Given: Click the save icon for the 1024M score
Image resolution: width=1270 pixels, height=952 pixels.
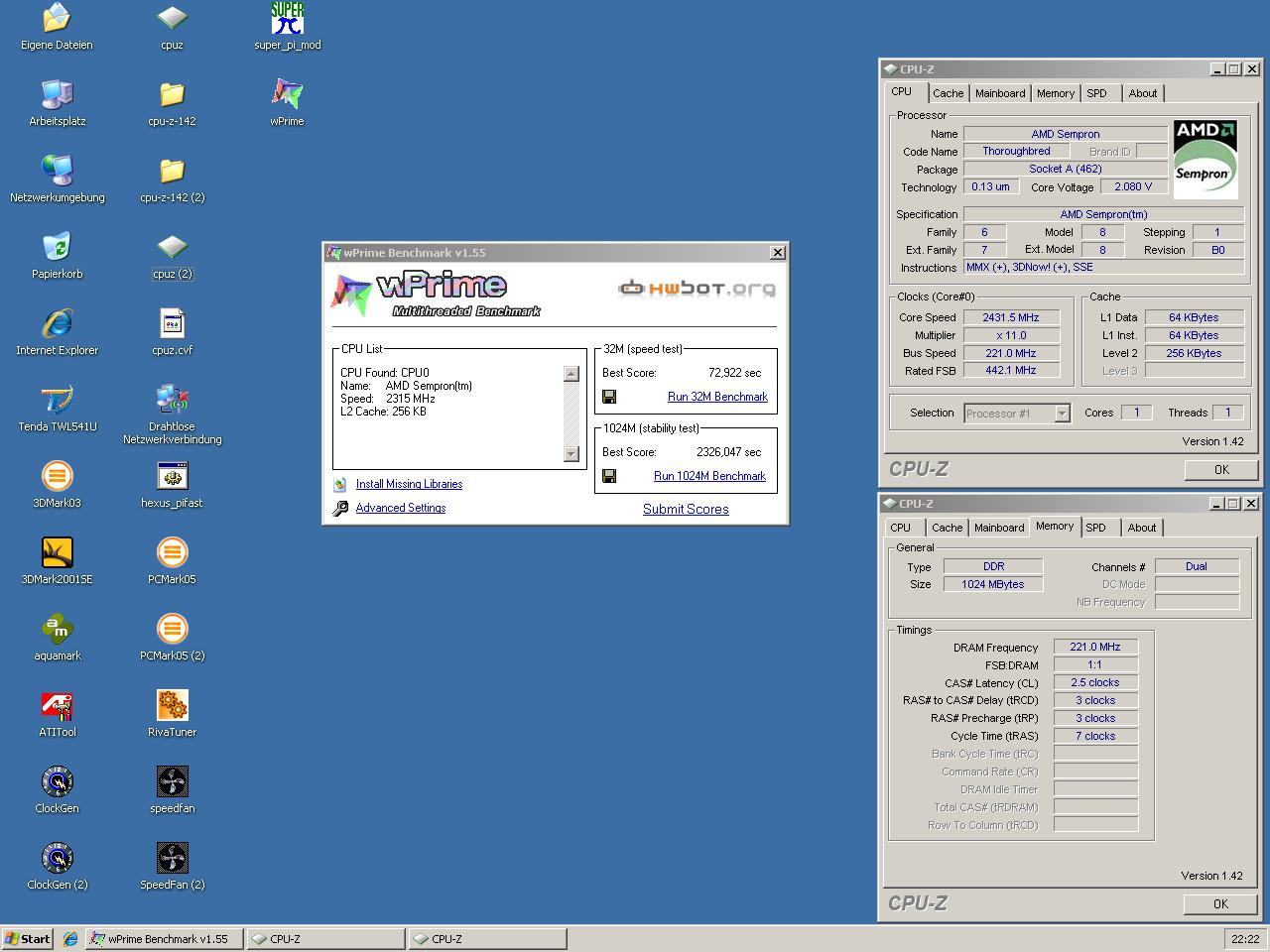Looking at the screenshot, I should (x=609, y=476).
